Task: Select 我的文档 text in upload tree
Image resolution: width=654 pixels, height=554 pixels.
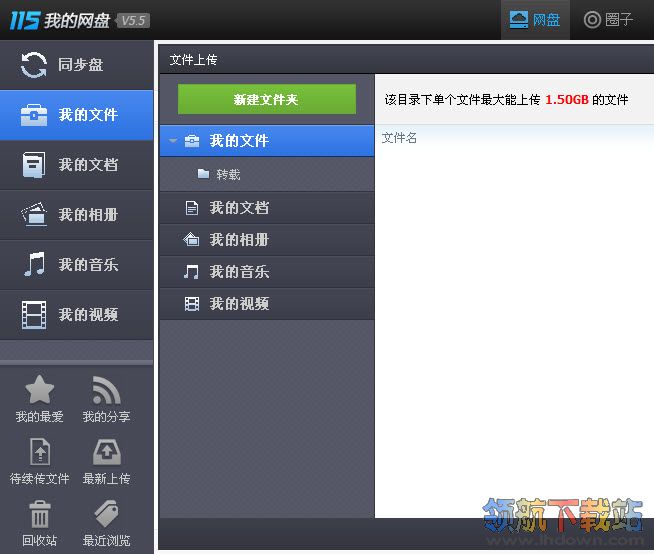Action: tap(239, 208)
